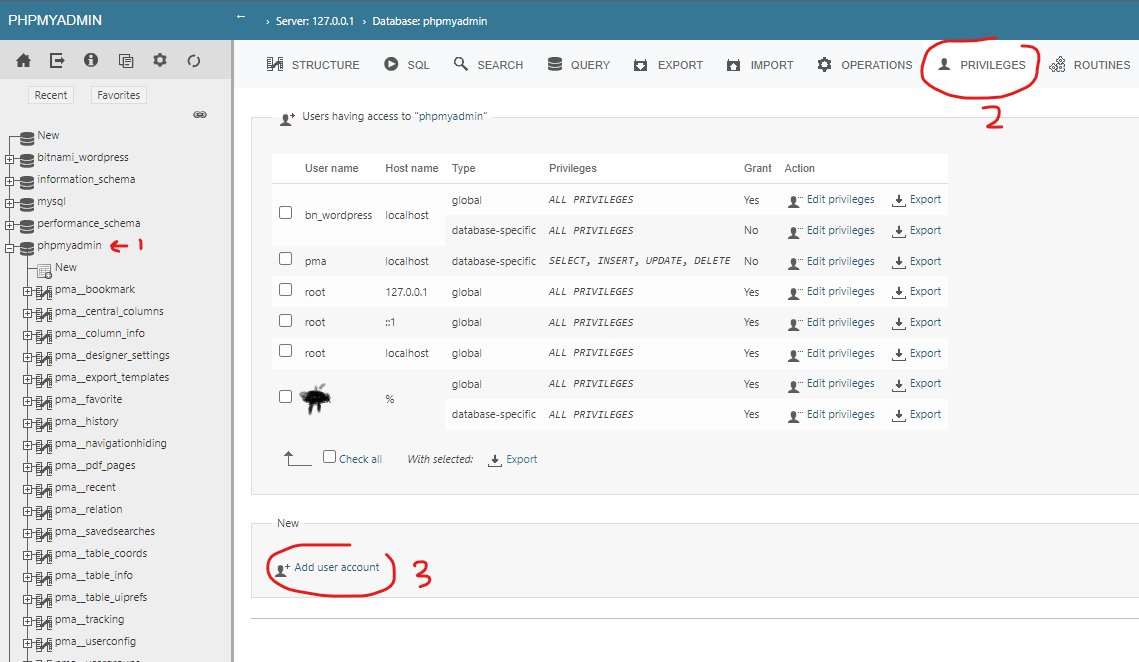The width and height of the screenshot is (1139, 662).
Task: Click the information_schema database icon
Action: [x=27, y=182]
